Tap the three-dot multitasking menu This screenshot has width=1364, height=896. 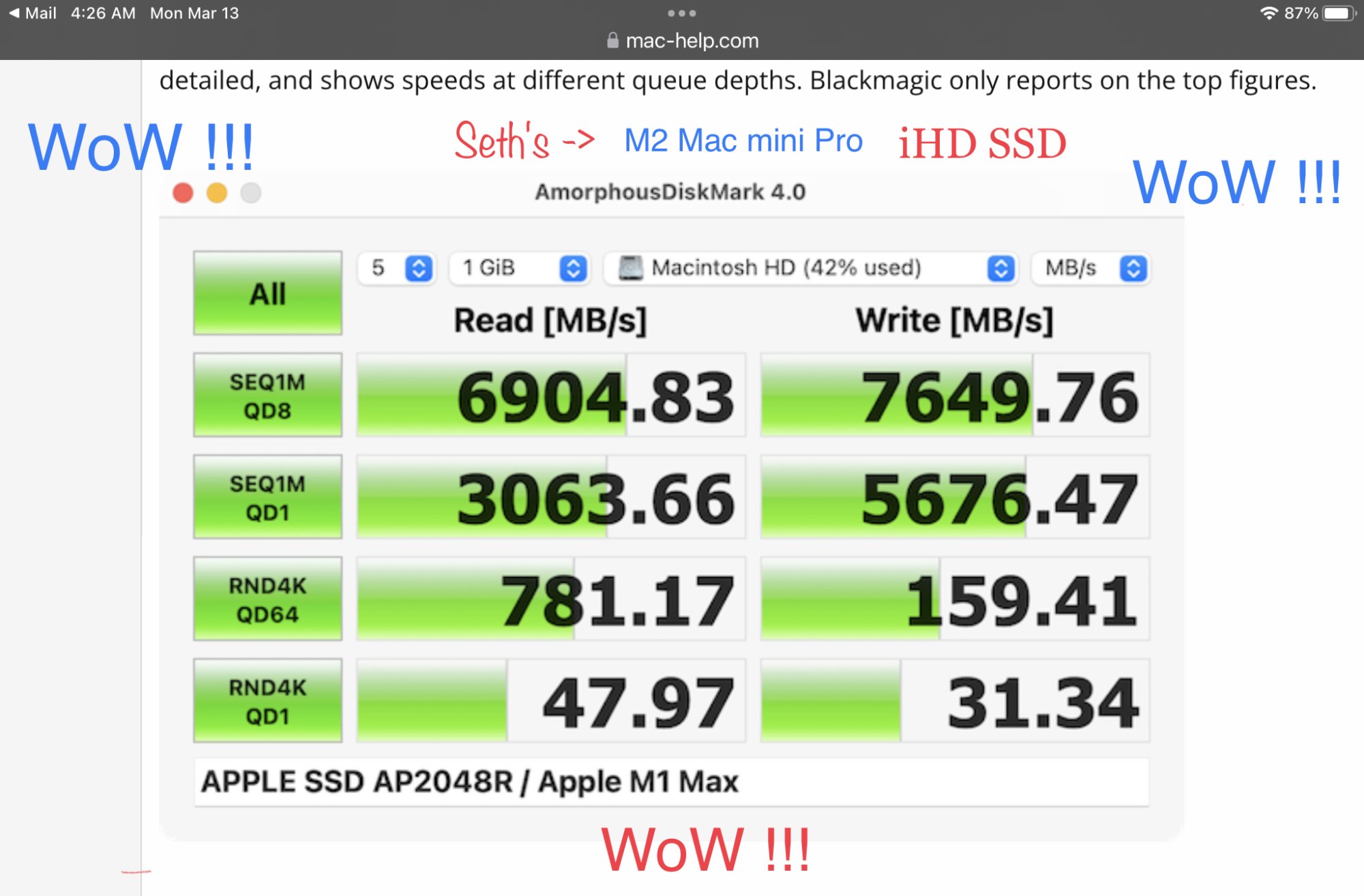(681, 13)
